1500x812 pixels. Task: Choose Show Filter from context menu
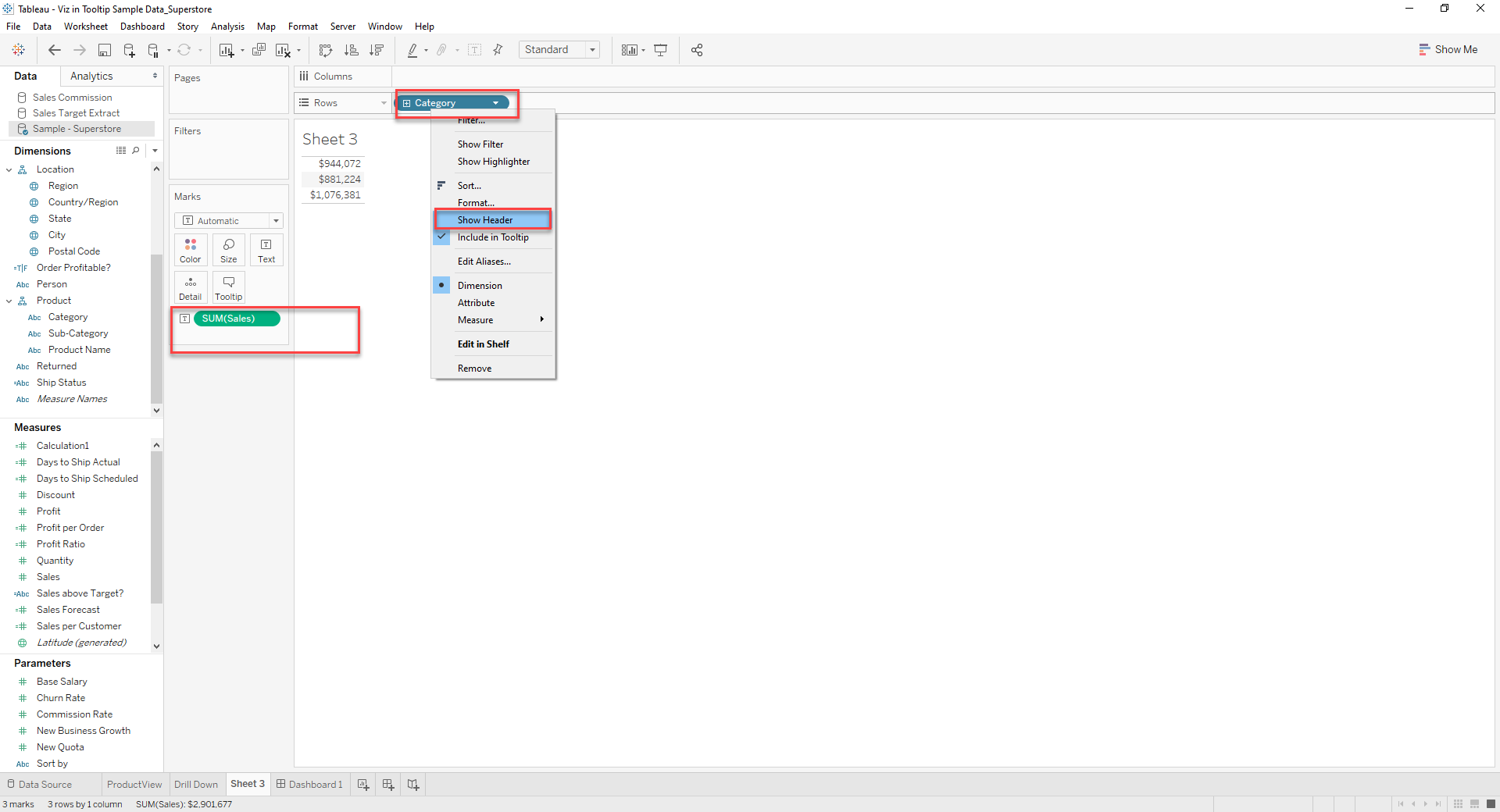click(x=480, y=144)
